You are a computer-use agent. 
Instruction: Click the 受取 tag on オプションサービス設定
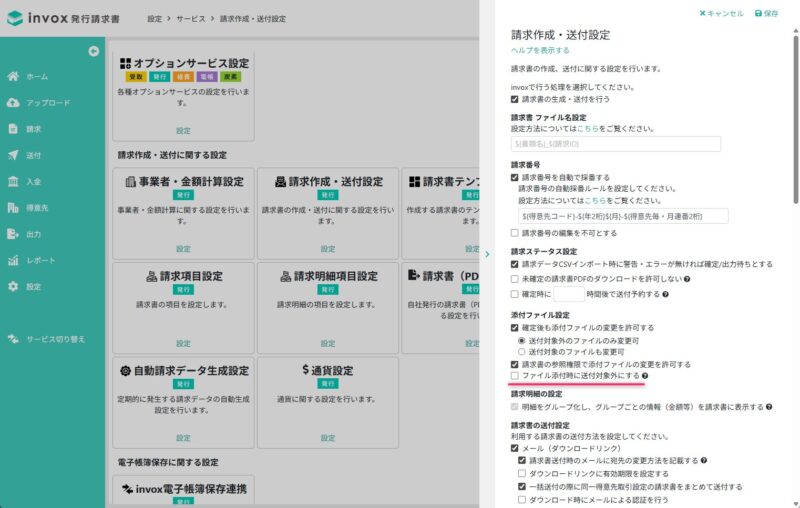point(136,77)
